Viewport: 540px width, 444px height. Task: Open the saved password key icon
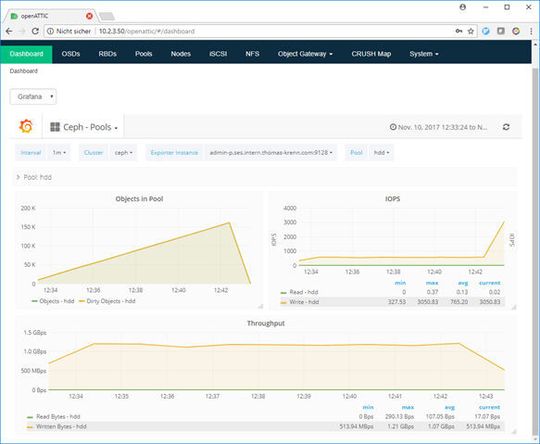click(459, 31)
